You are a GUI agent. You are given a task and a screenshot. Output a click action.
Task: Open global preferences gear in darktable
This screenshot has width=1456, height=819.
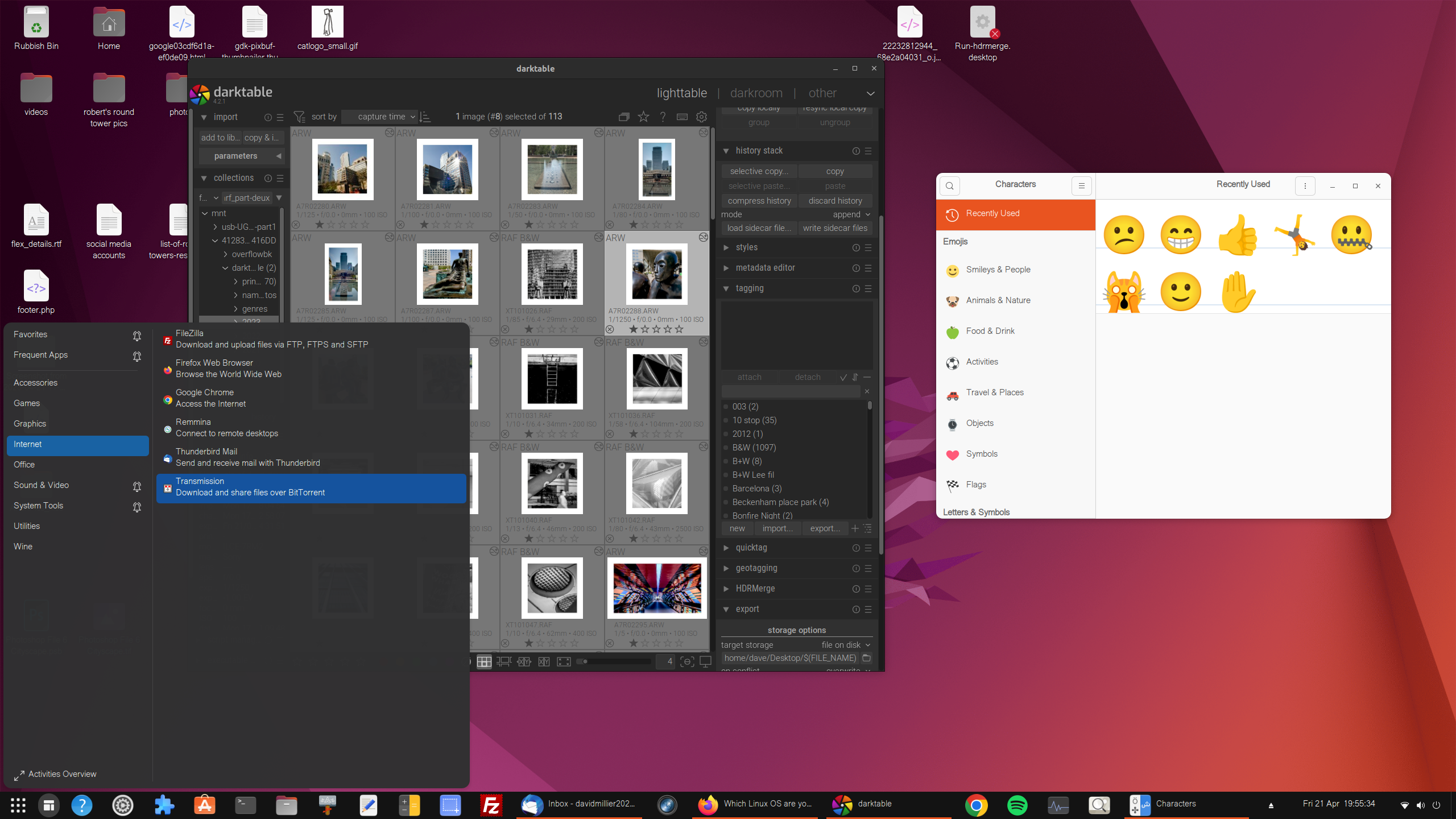pyautogui.click(x=701, y=117)
